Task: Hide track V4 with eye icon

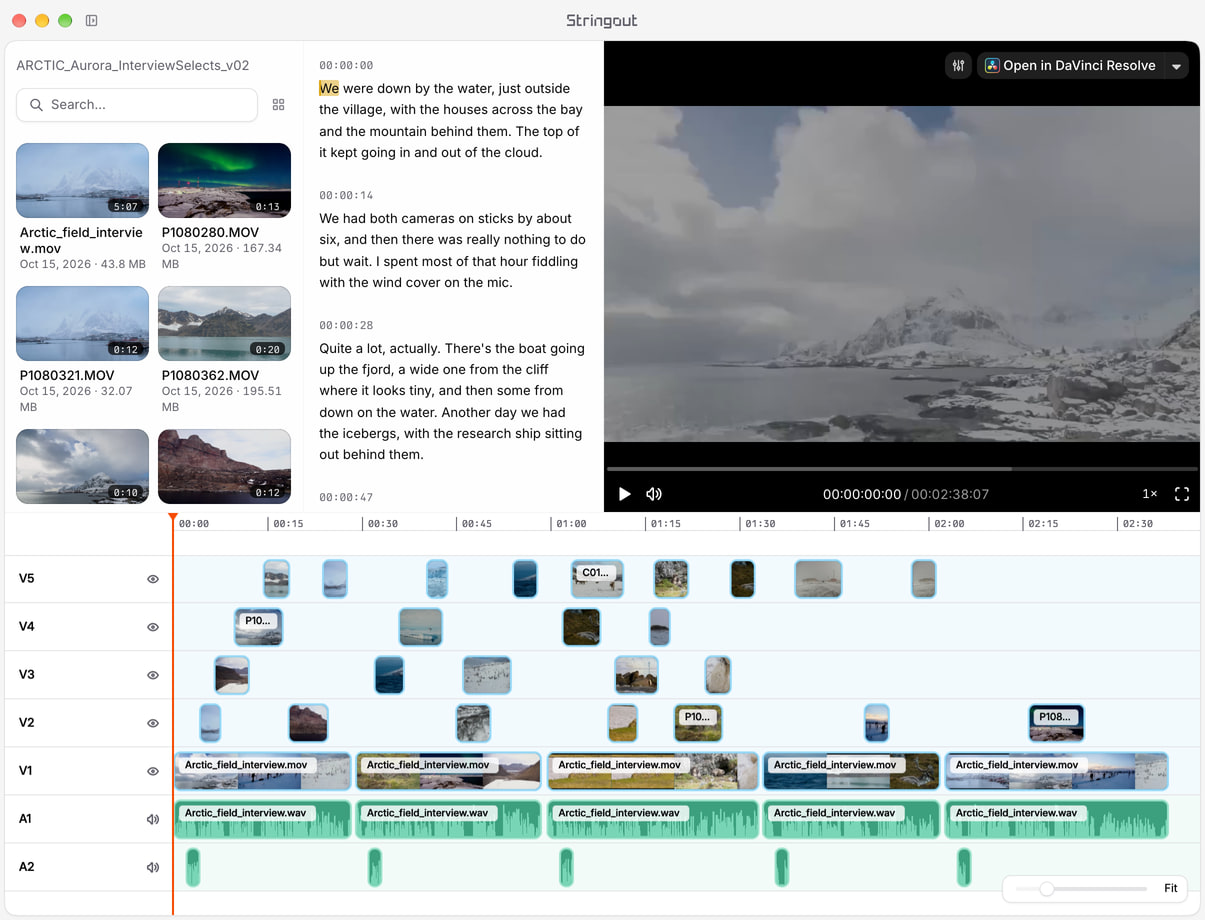Action: click(153, 627)
